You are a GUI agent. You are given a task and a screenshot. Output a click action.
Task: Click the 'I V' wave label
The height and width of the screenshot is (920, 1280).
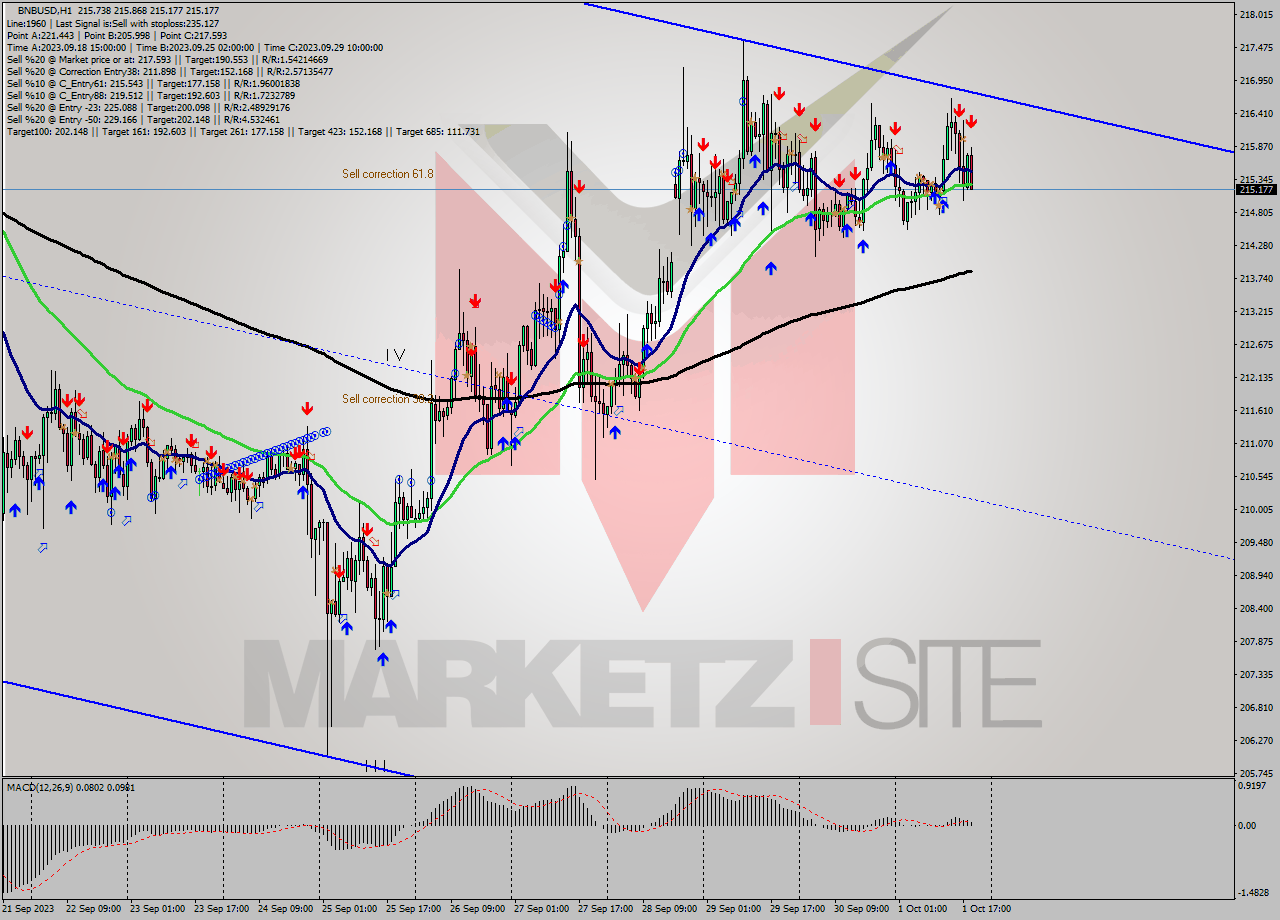396,354
